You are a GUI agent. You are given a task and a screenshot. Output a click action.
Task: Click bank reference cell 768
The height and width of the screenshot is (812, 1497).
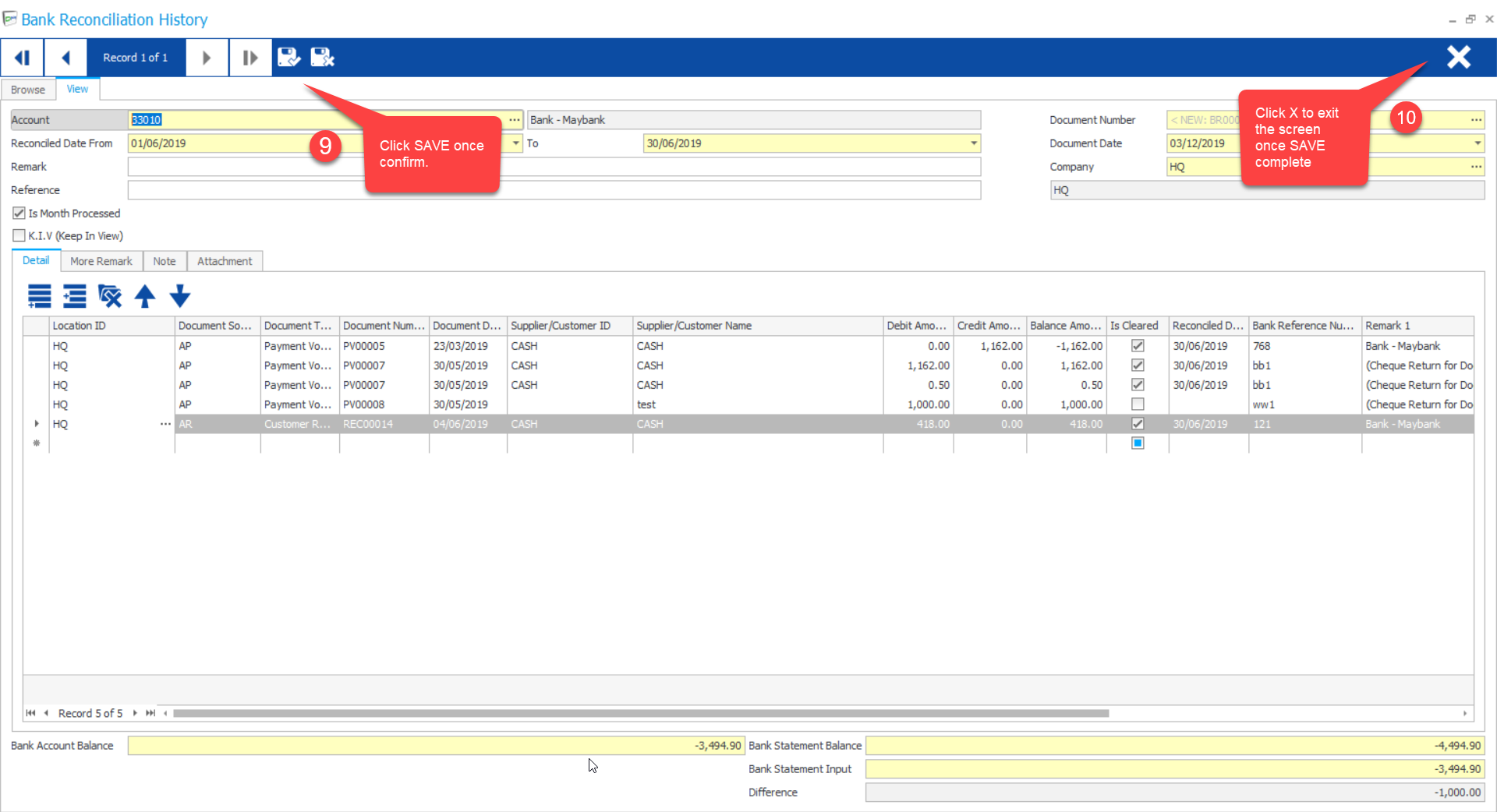[1305, 346]
